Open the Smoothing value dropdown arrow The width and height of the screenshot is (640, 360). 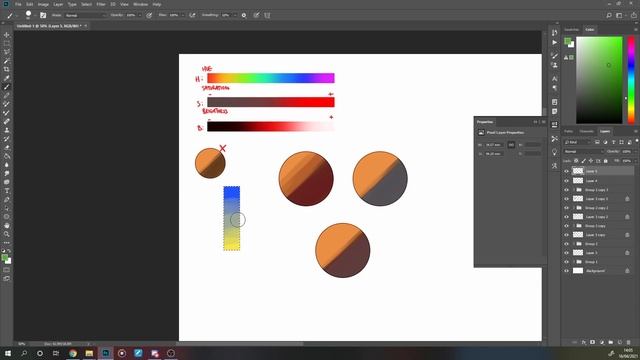(x=235, y=15)
